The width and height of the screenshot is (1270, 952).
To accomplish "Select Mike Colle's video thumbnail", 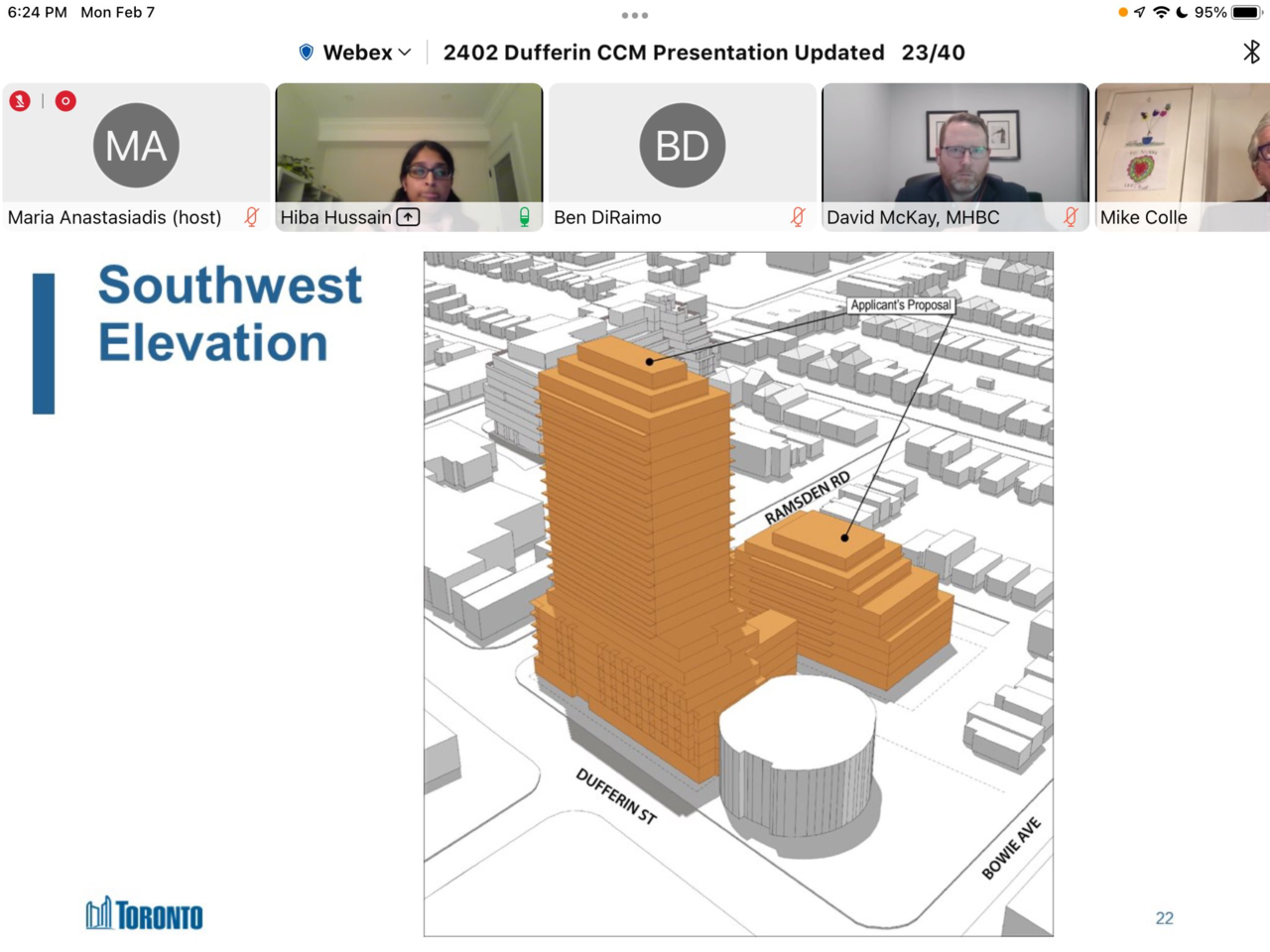I will pos(1182,147).
